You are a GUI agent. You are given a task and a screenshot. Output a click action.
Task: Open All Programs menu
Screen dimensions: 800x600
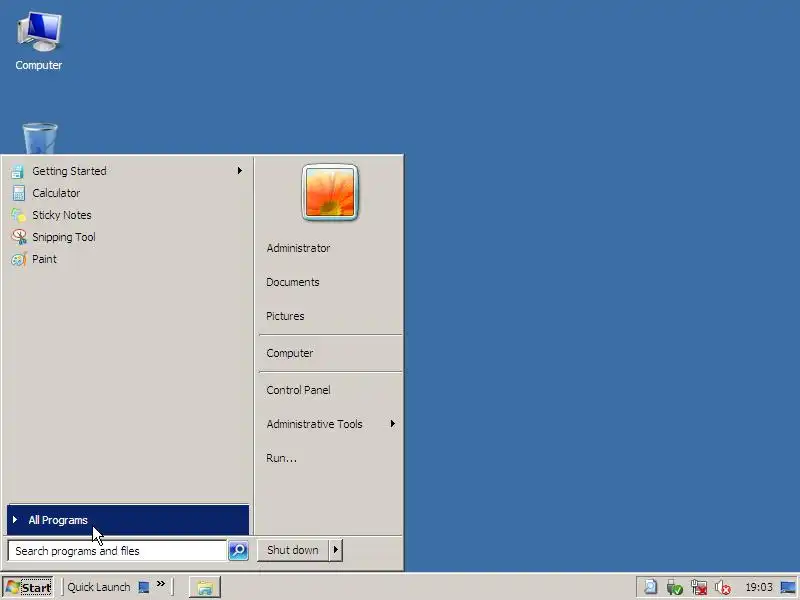tap(128, 520)
